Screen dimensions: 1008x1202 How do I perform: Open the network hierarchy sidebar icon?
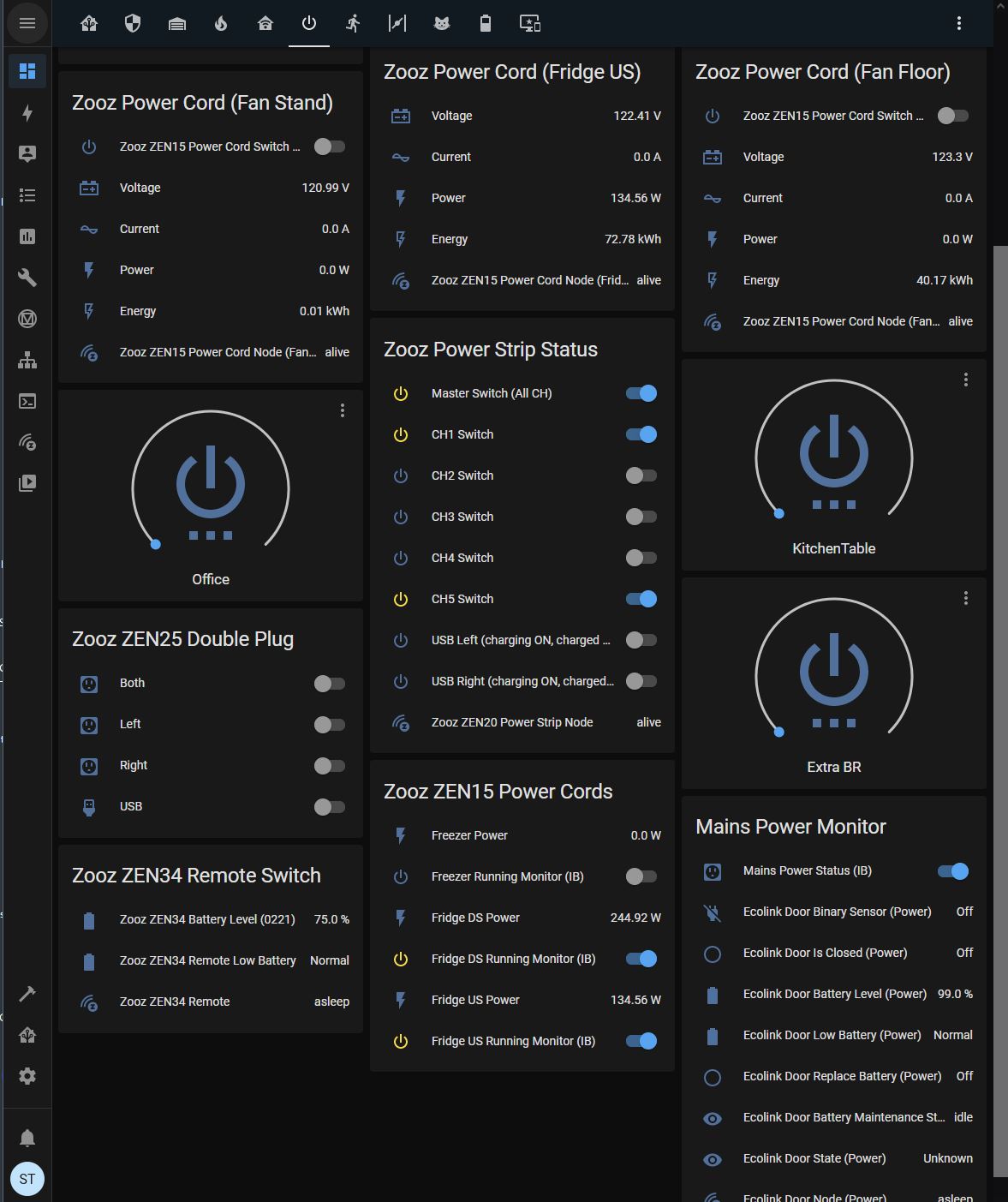tap(27, 360)
